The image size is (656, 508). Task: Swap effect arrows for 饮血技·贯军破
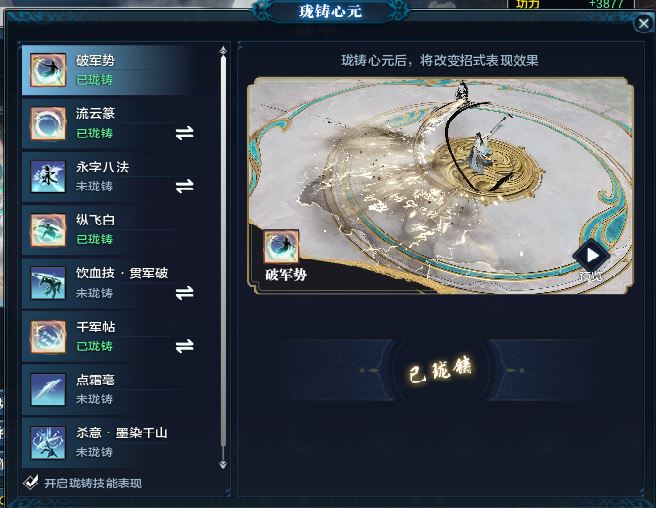184,292
